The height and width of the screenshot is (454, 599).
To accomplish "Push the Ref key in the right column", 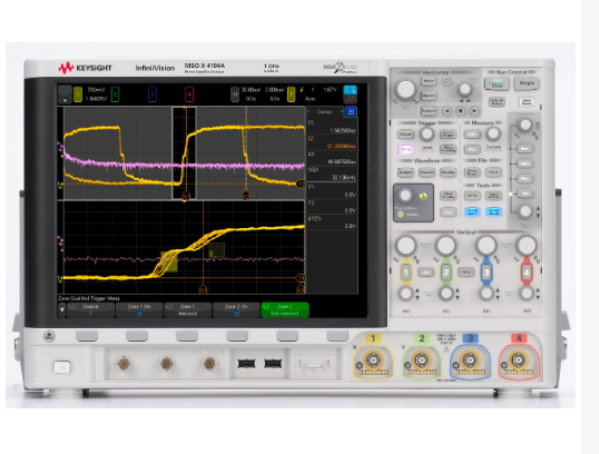I will pyautogui.click(x=525, y=193).
